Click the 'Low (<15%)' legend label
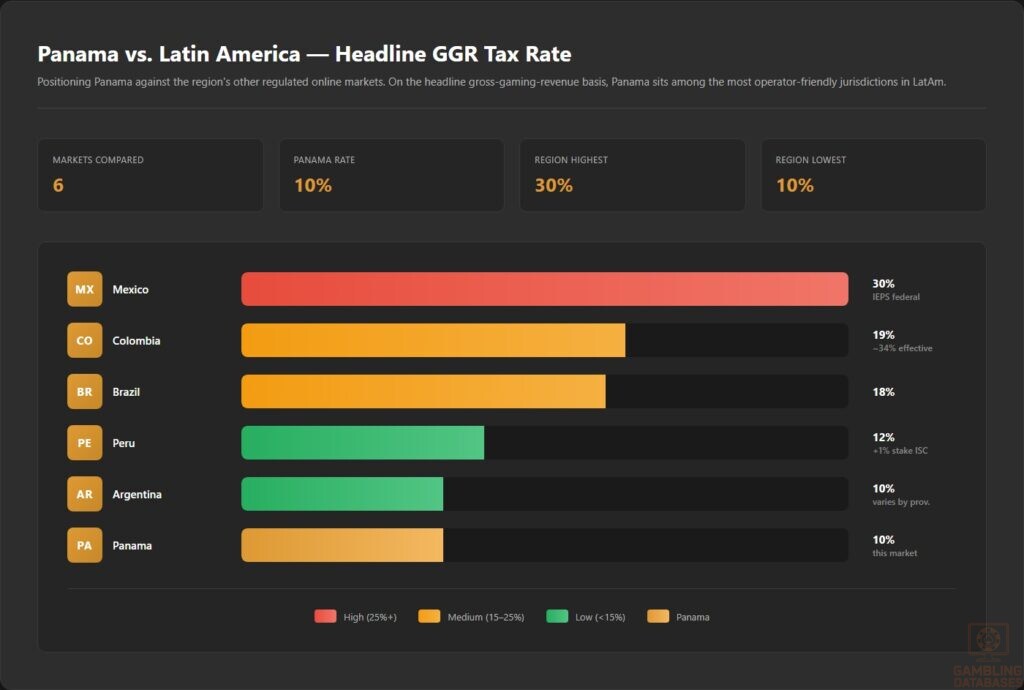 600,617
